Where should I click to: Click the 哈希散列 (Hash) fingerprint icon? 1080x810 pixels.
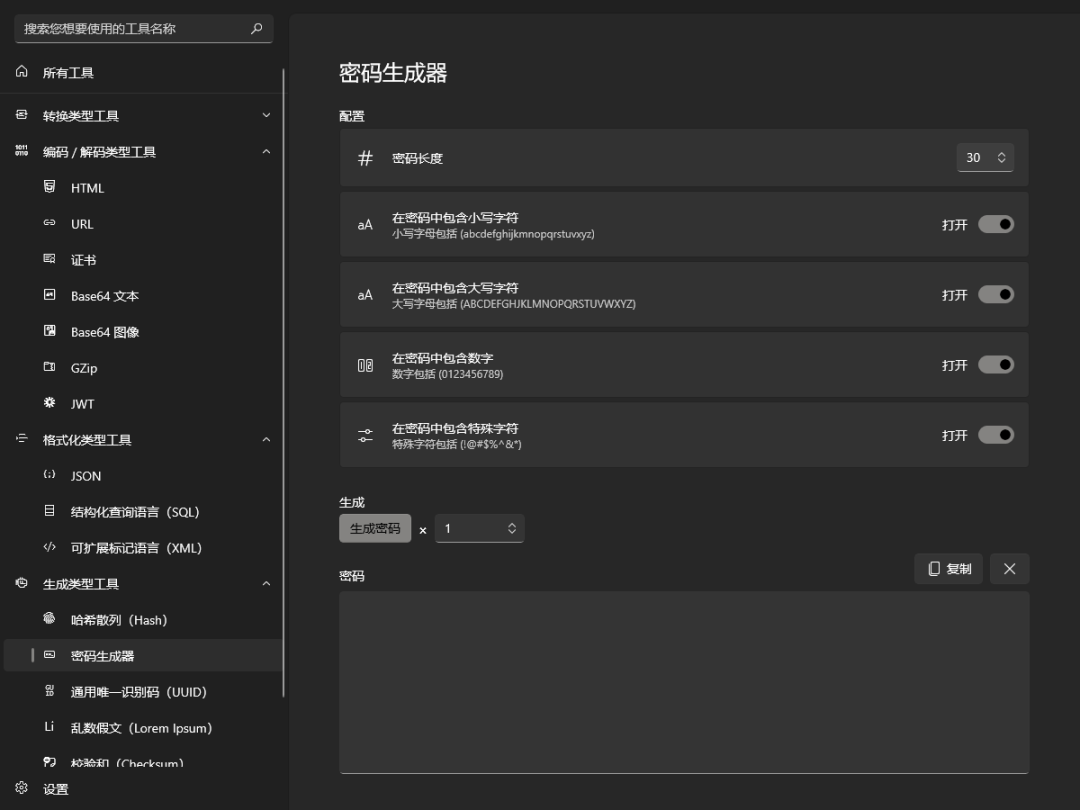[50, 619]
